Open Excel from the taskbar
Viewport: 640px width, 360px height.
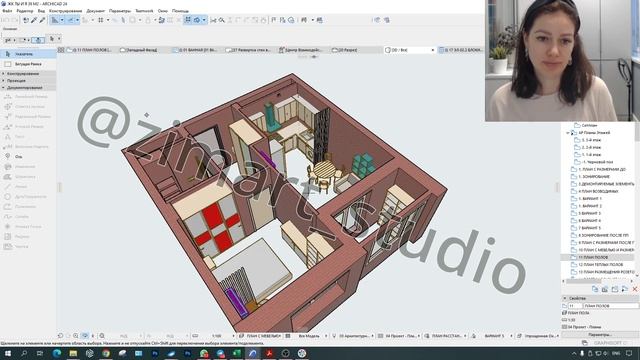pyautogui.click(x=236, y=353)
